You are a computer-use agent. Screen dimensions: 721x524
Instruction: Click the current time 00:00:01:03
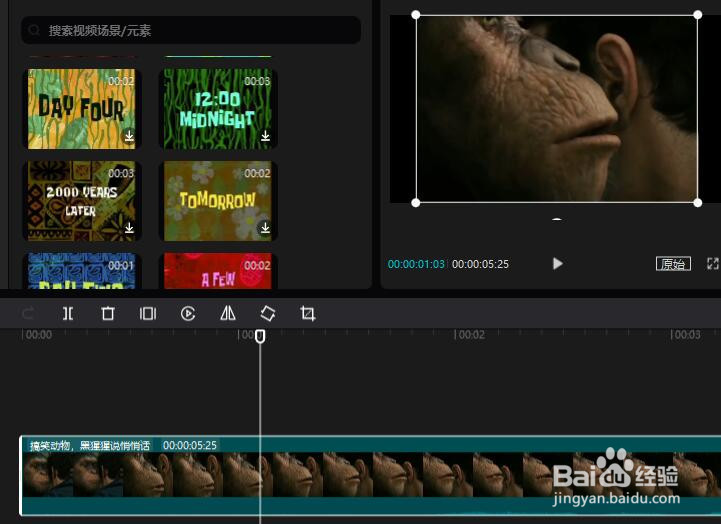point(416,264)
